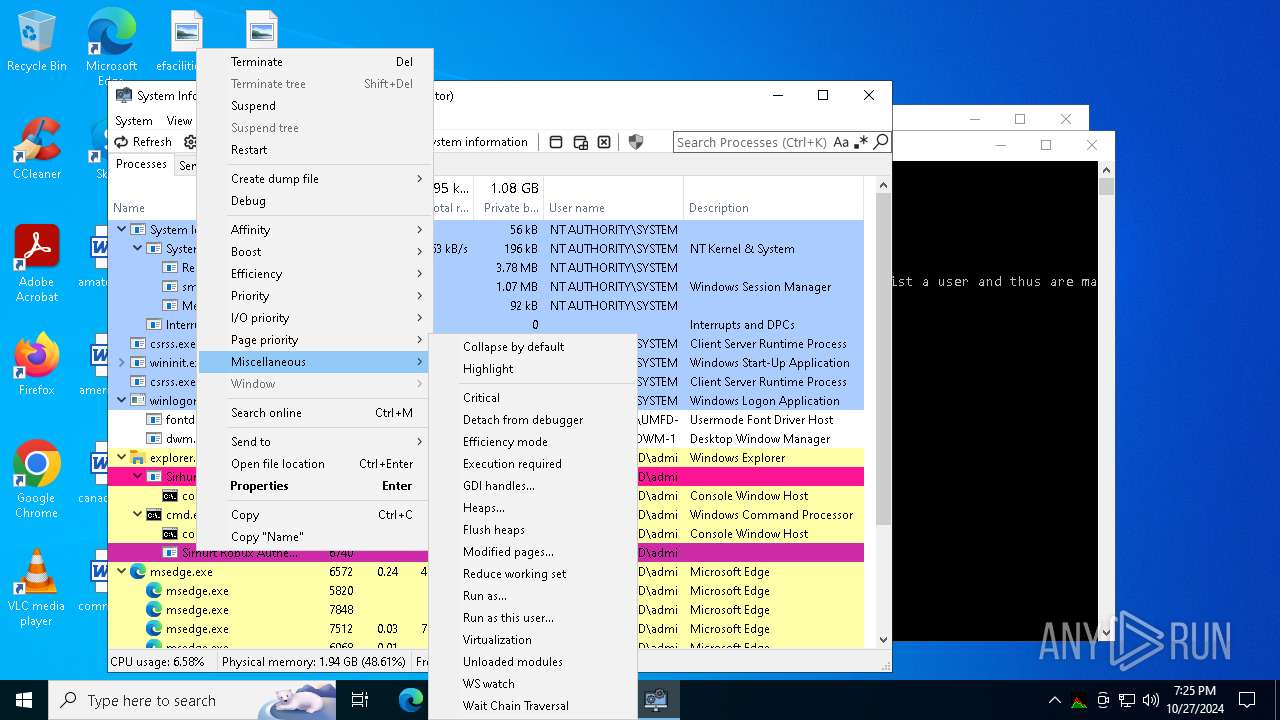Choose Suspend from context menu
The width and height of the screenshot is (1280, 720).
pyautogui.click(x=316, y=106)
